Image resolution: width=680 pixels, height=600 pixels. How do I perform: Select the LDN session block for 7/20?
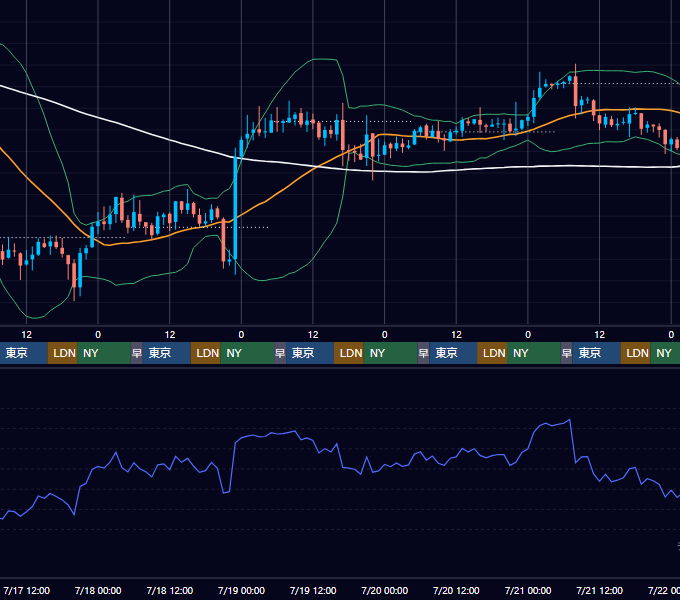492,353
